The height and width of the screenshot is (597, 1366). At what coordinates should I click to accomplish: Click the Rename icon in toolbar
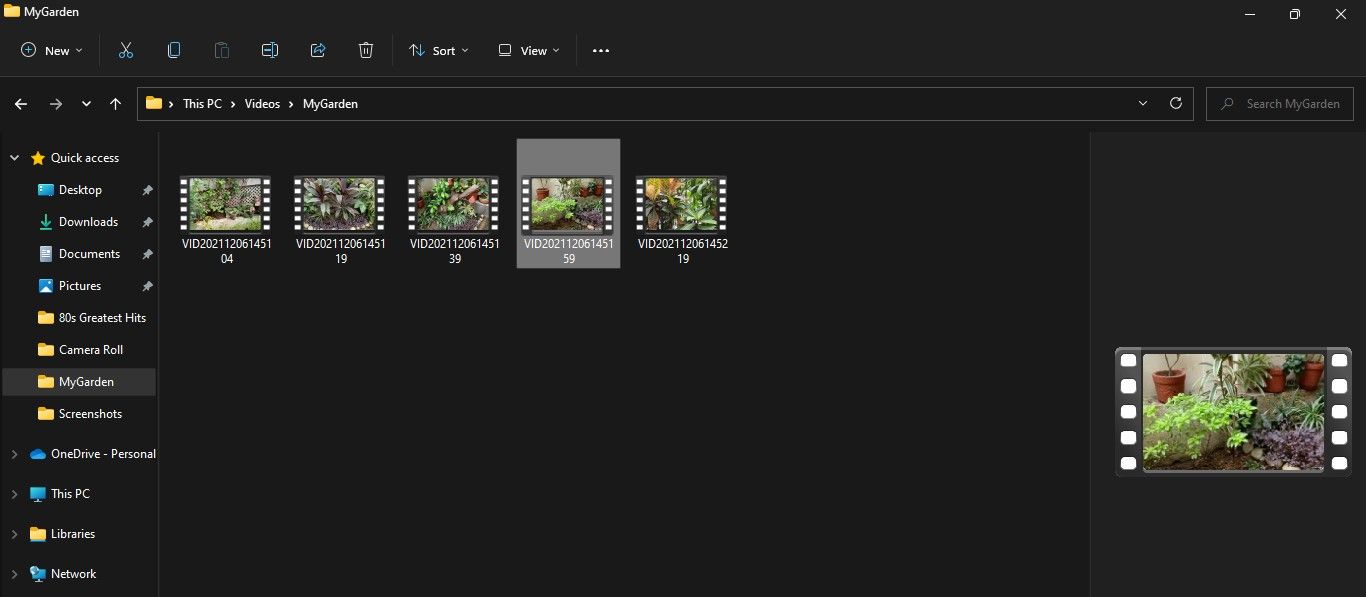[270, 50]
